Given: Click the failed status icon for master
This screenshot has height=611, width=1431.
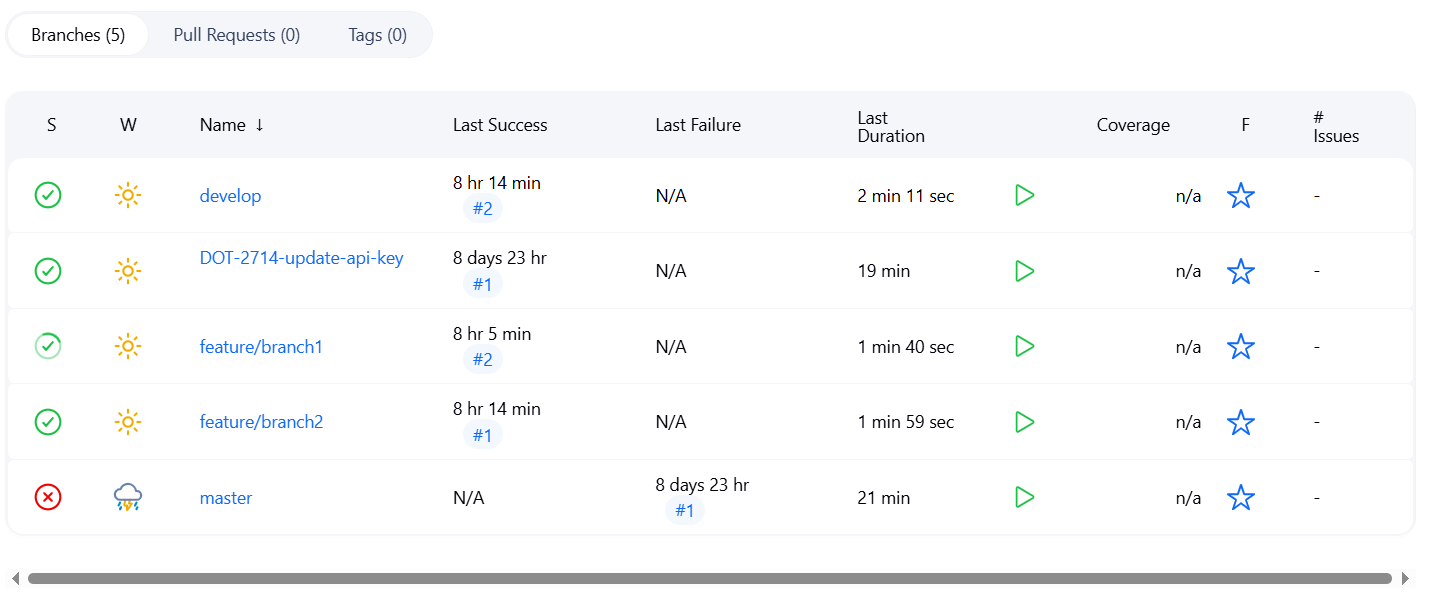Looking at the screenshot, I should [x=48, y=497].
